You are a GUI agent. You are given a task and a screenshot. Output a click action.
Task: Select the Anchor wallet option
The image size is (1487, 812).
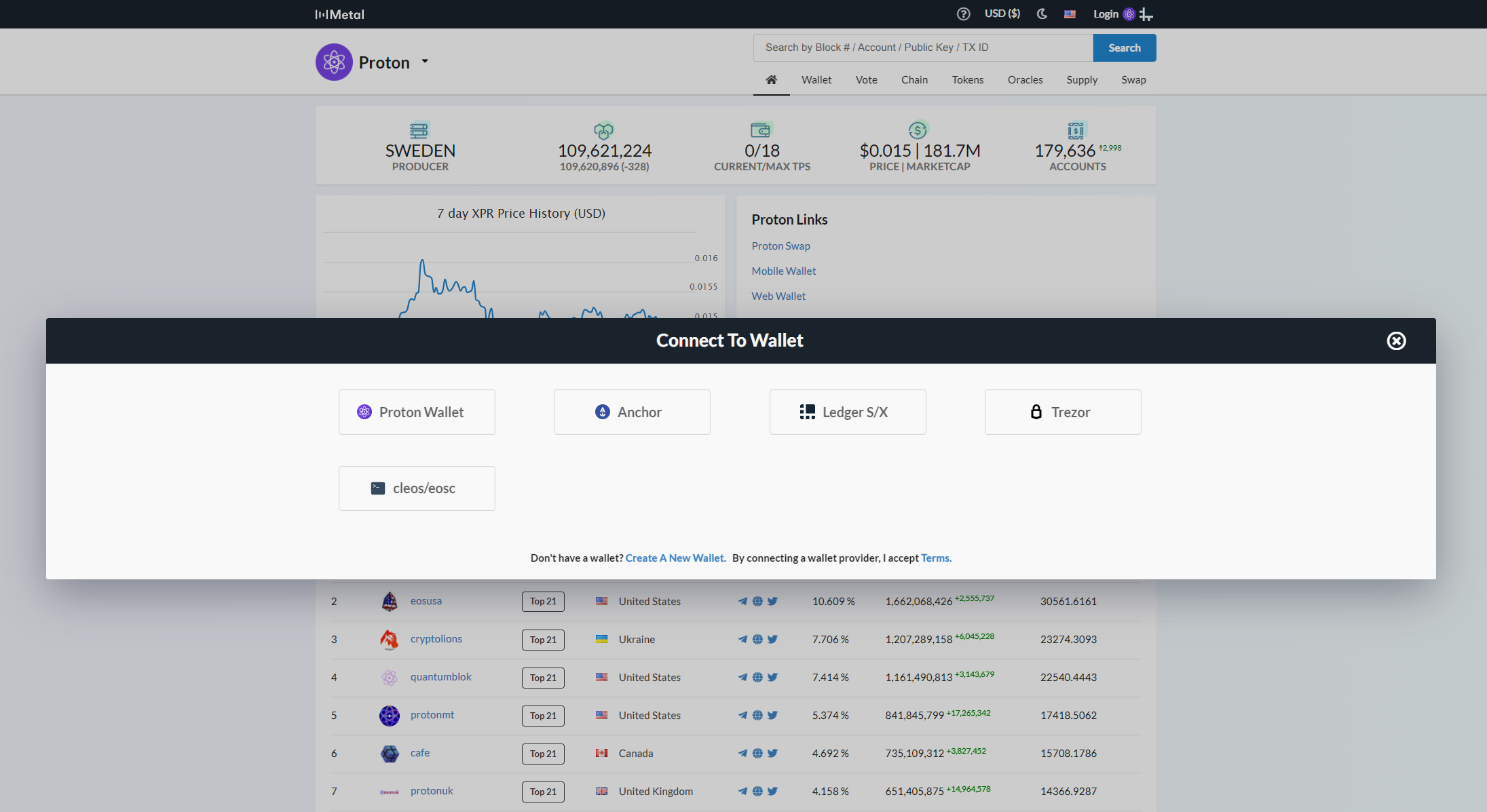pos(632,411)
